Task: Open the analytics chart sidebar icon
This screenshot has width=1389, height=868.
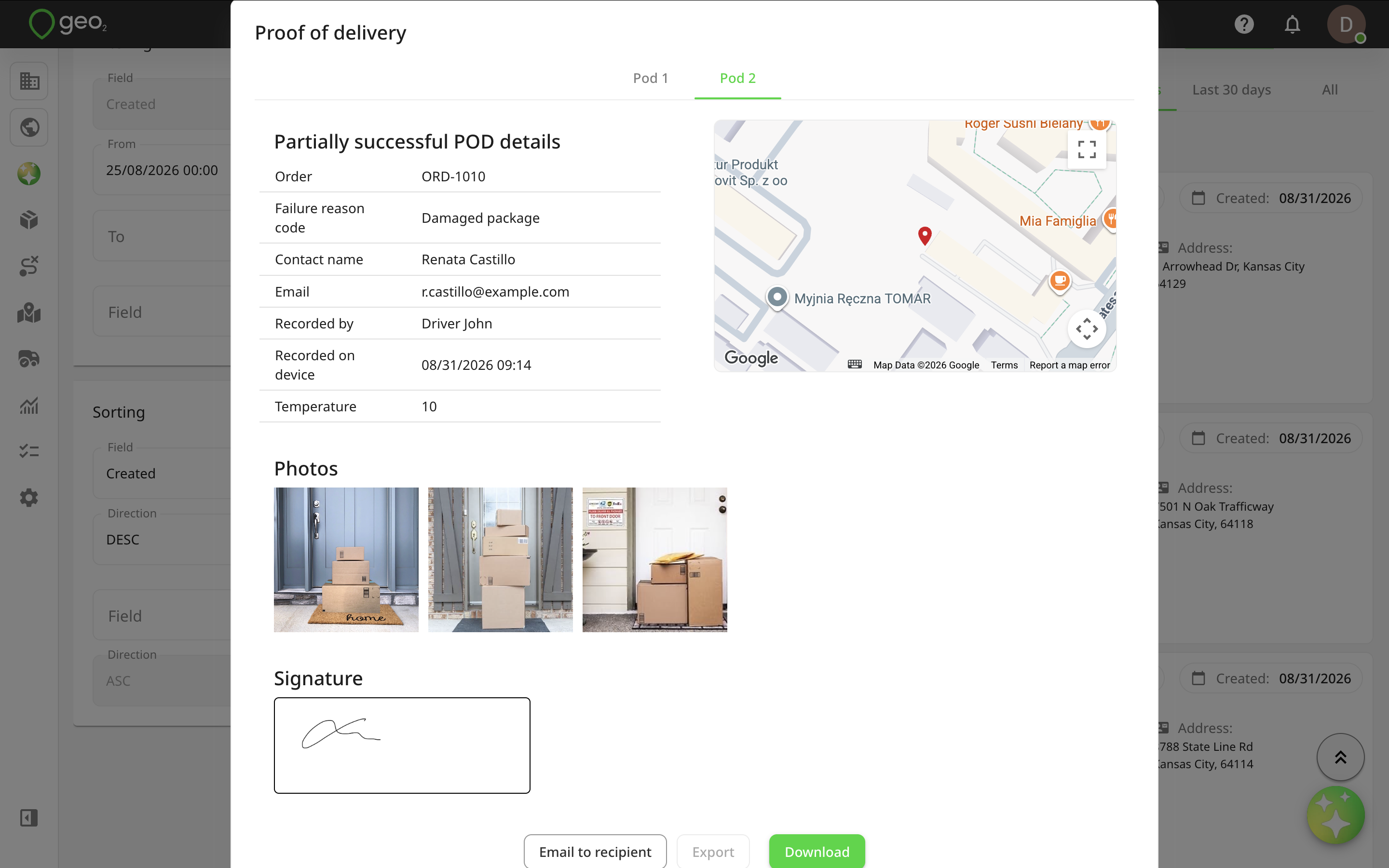Action: (x=29, y=405)
